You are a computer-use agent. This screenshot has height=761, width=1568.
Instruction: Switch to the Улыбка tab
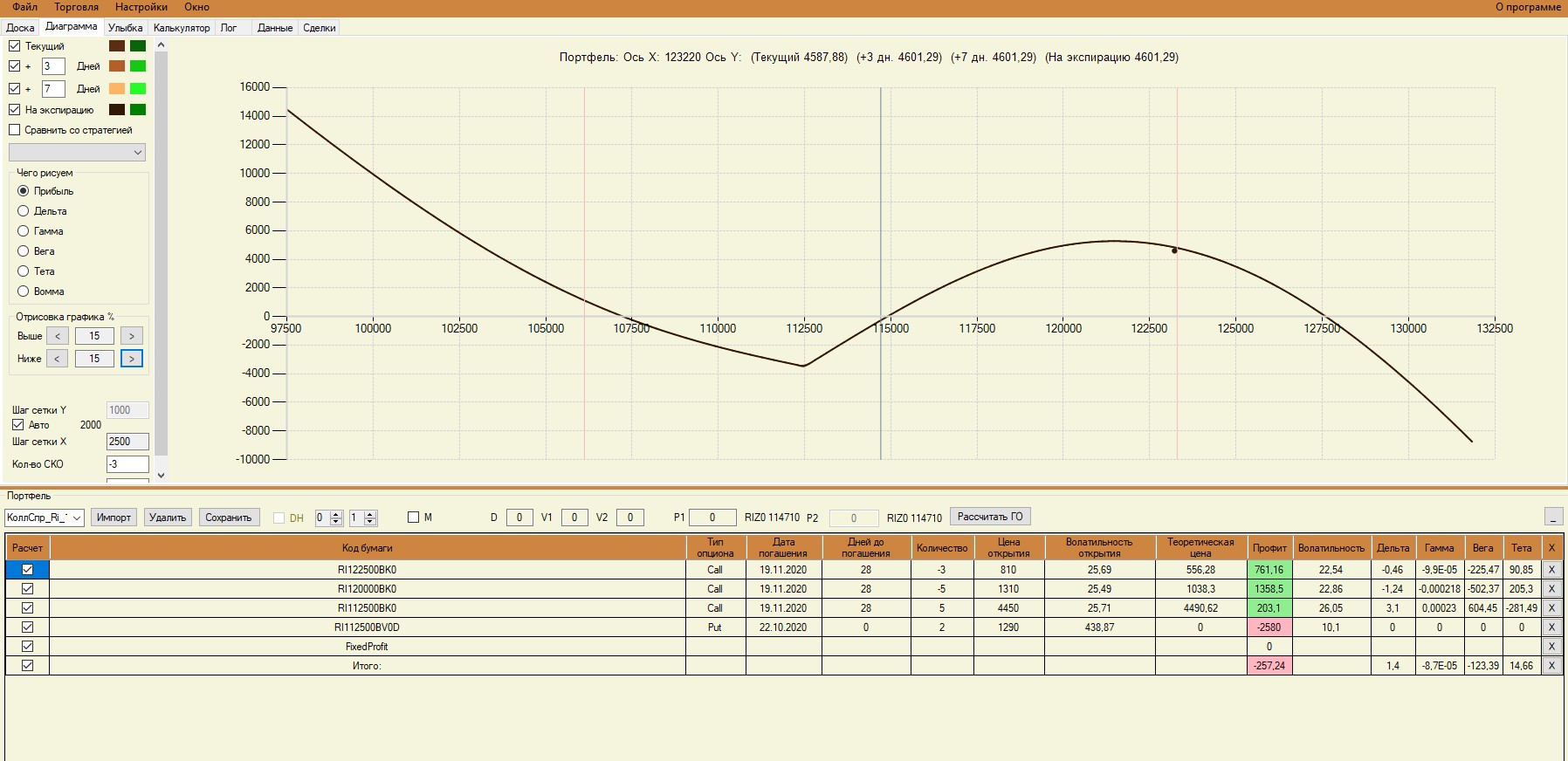[126, 28]
